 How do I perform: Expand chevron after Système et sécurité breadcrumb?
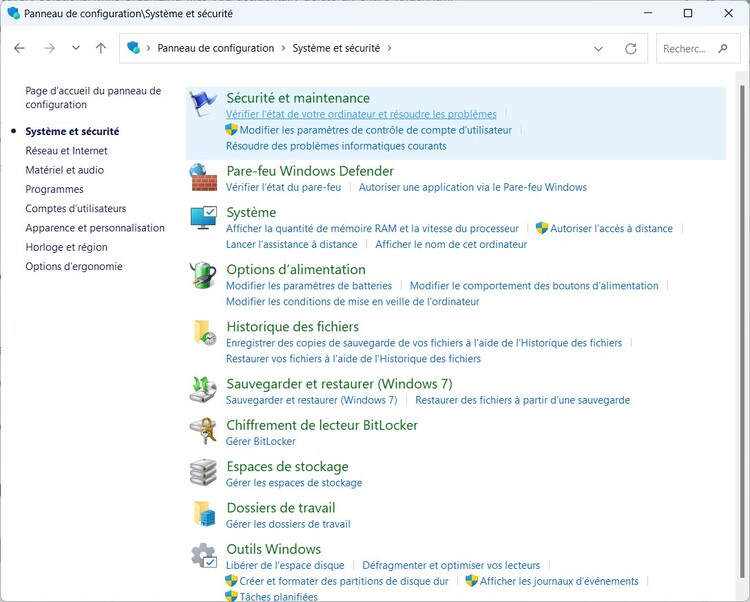click(389, 48)
